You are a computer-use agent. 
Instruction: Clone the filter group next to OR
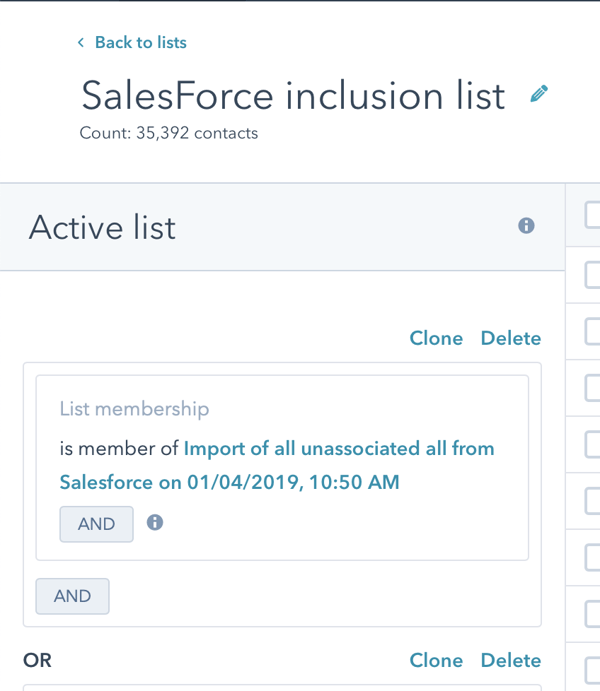click(436, 661)
